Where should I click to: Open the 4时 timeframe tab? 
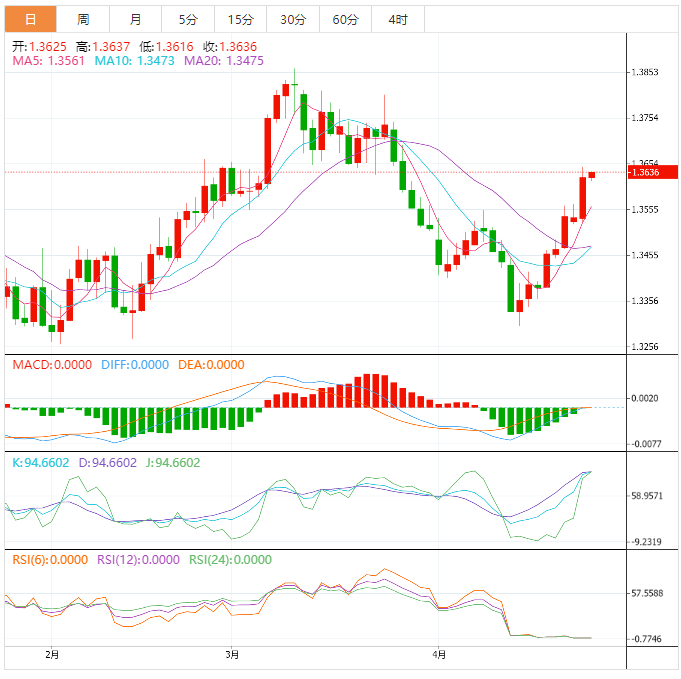point(398,19)
